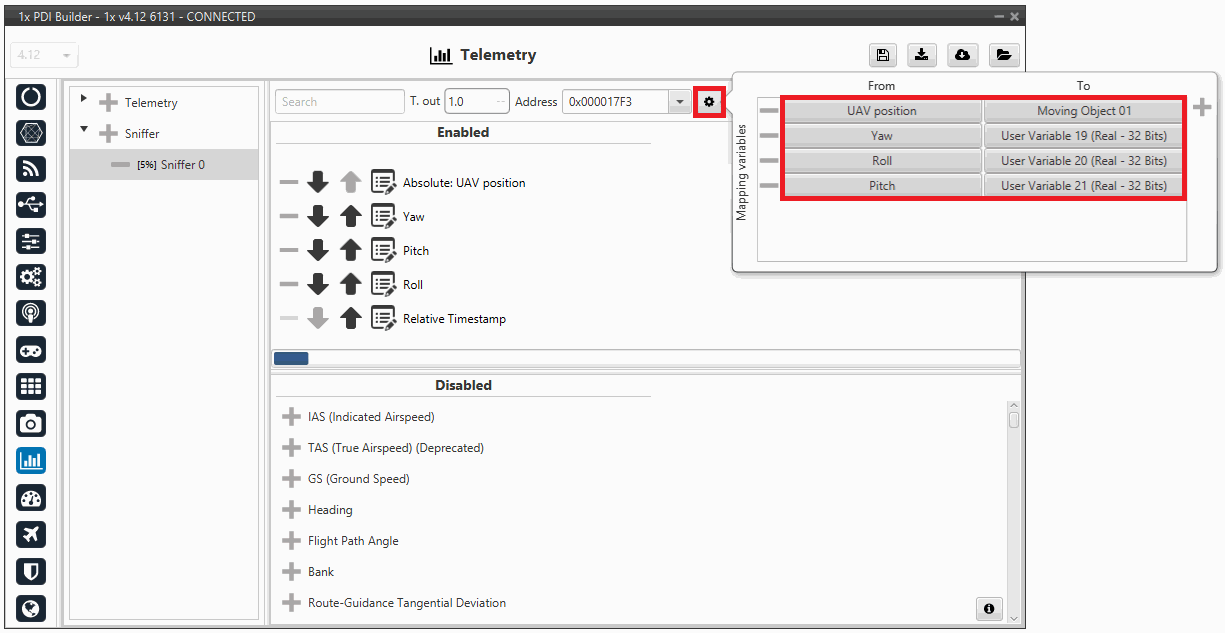Click the open folder icon in the top toolbar
Screen dimensions: 1225x633
(x=1004, y=55)
